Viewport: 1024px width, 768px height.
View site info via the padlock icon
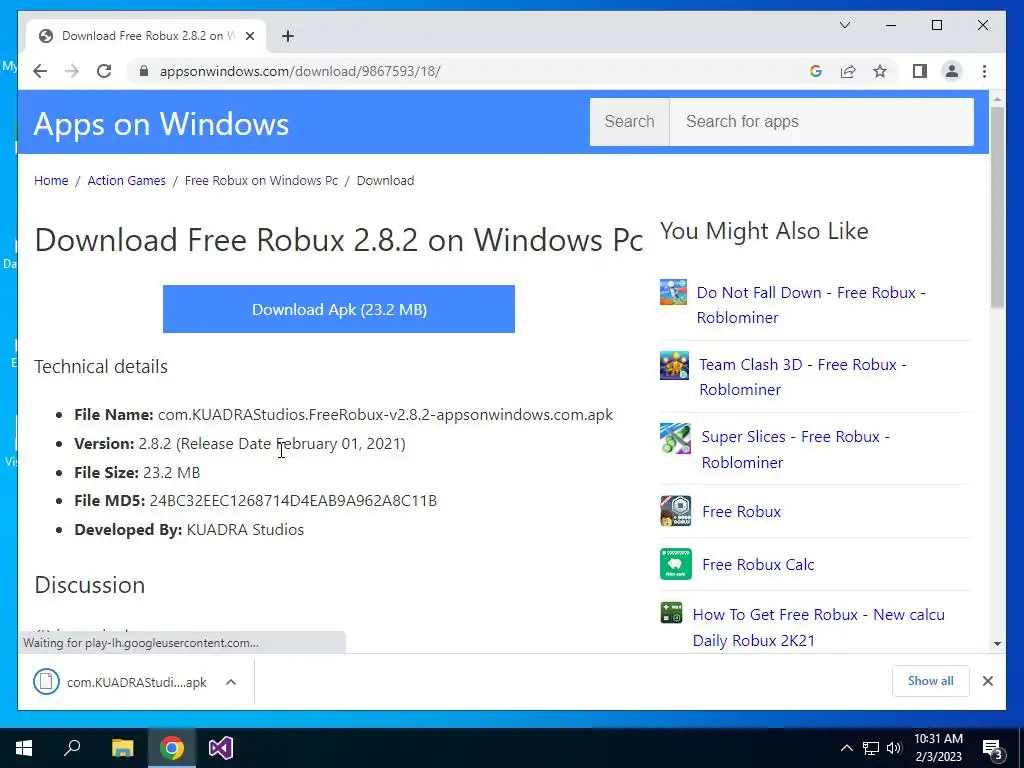[144, 71]
